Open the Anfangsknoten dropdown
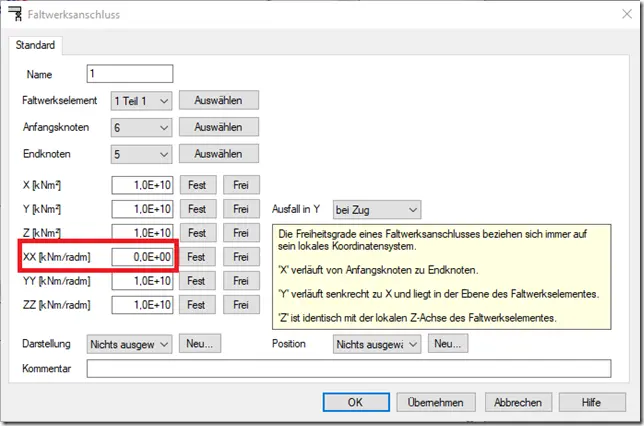The image size is (644, 426). pos(141,128)
